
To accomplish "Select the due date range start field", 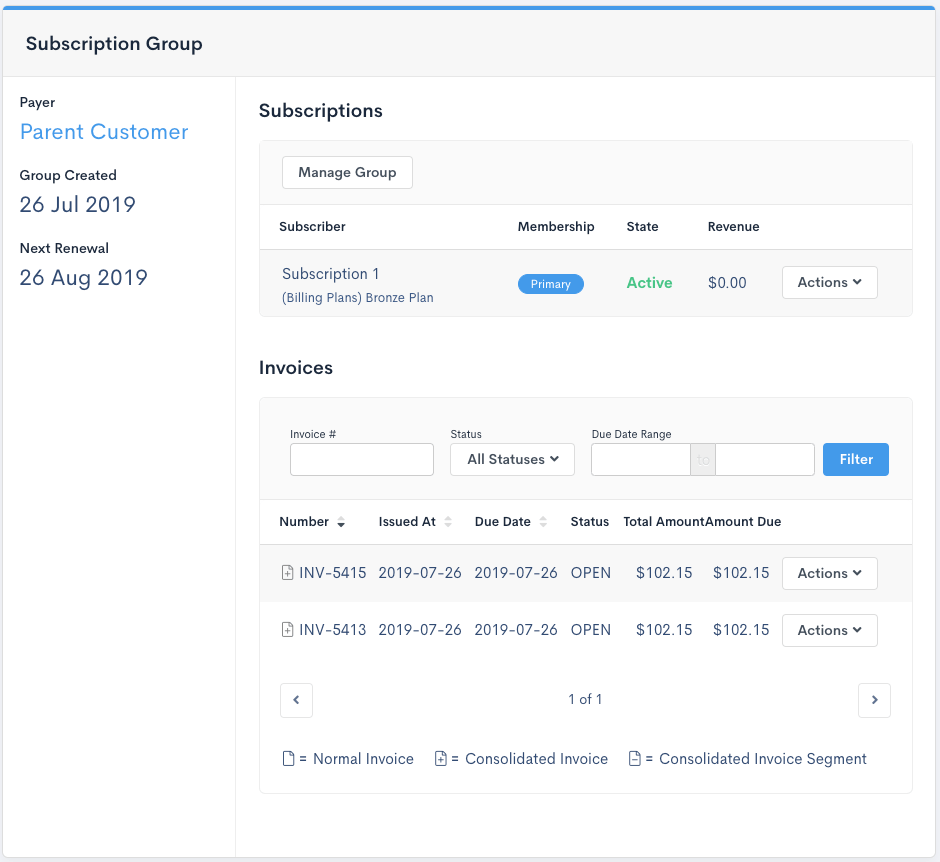I will tap(641, 459).
